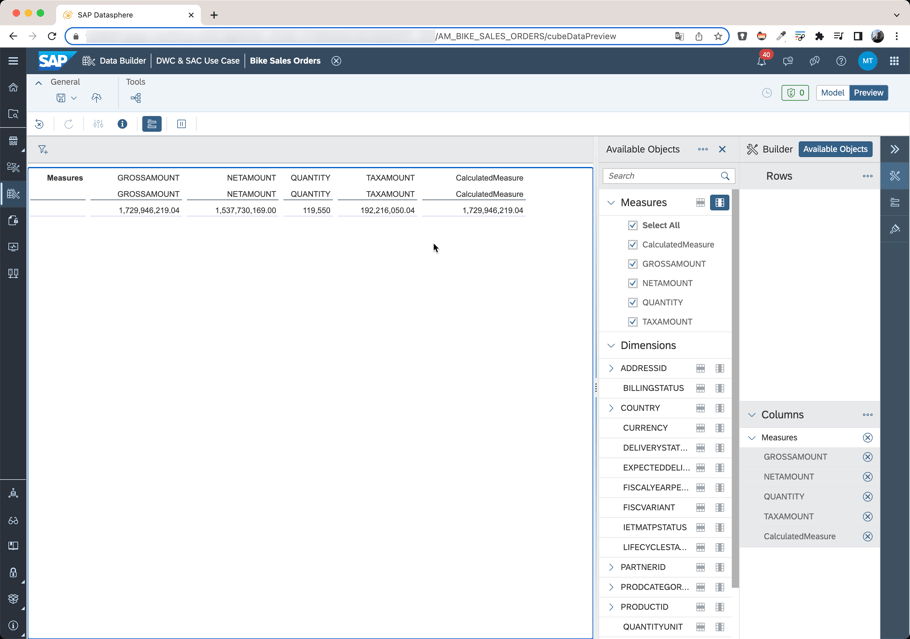The width and height of the screenshot is (910, 639).
Task: Collapse the right side panel arrows
Action: (895, 149)
